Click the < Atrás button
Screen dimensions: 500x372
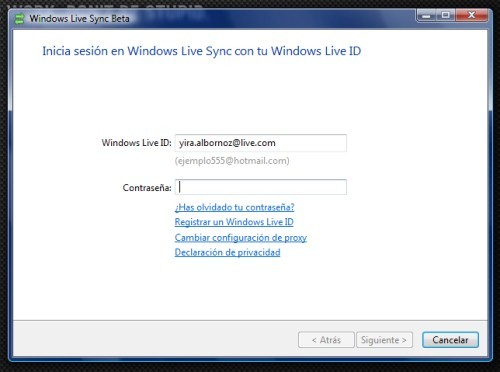click(326, 340)
